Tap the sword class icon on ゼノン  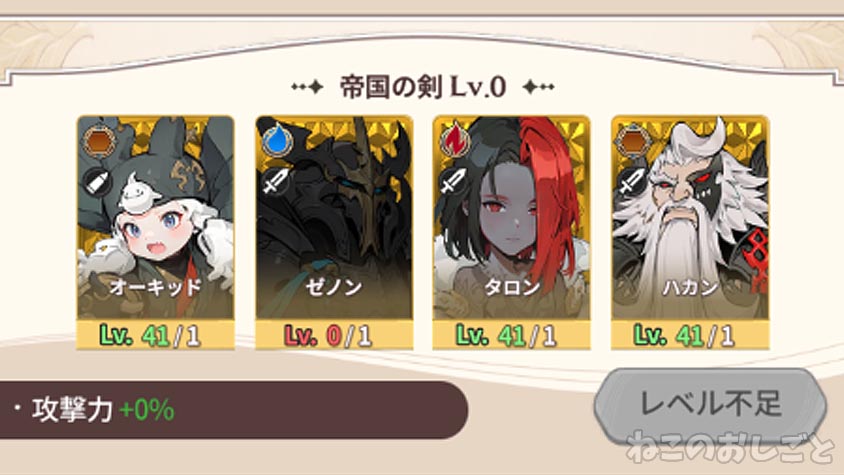(275, 182)
